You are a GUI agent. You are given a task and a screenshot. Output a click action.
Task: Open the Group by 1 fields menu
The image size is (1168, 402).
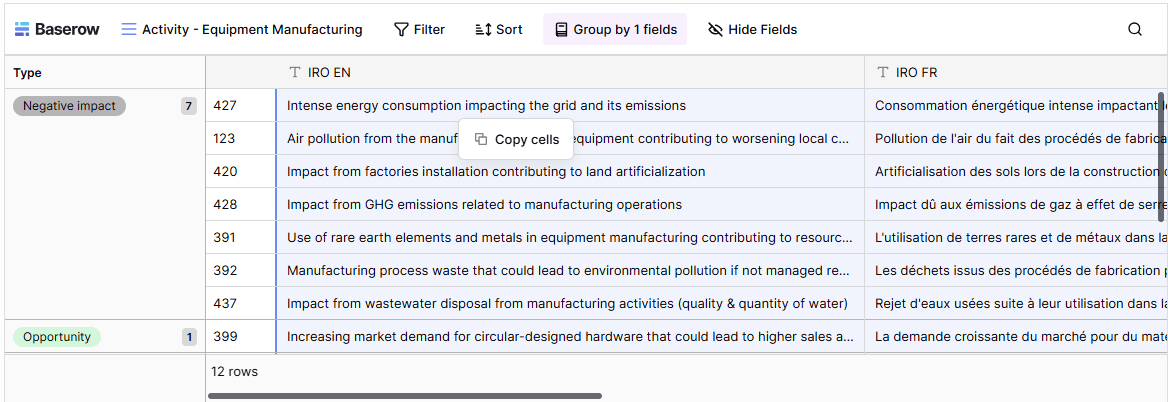point(615,30)
